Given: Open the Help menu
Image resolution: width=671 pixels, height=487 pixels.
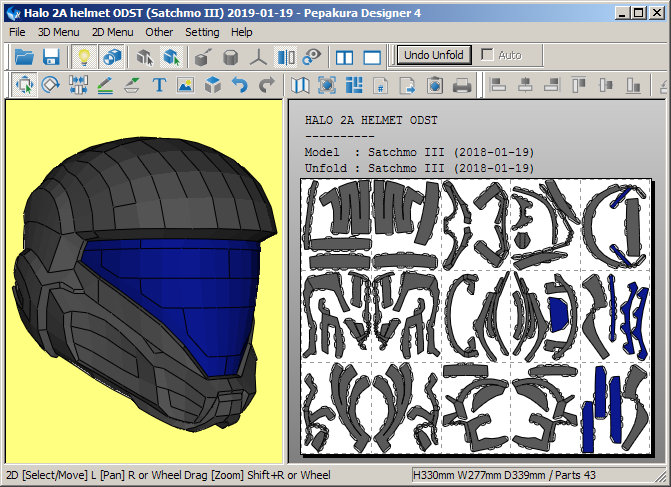Looking at the screenshot, I should [x=242, y=32].
